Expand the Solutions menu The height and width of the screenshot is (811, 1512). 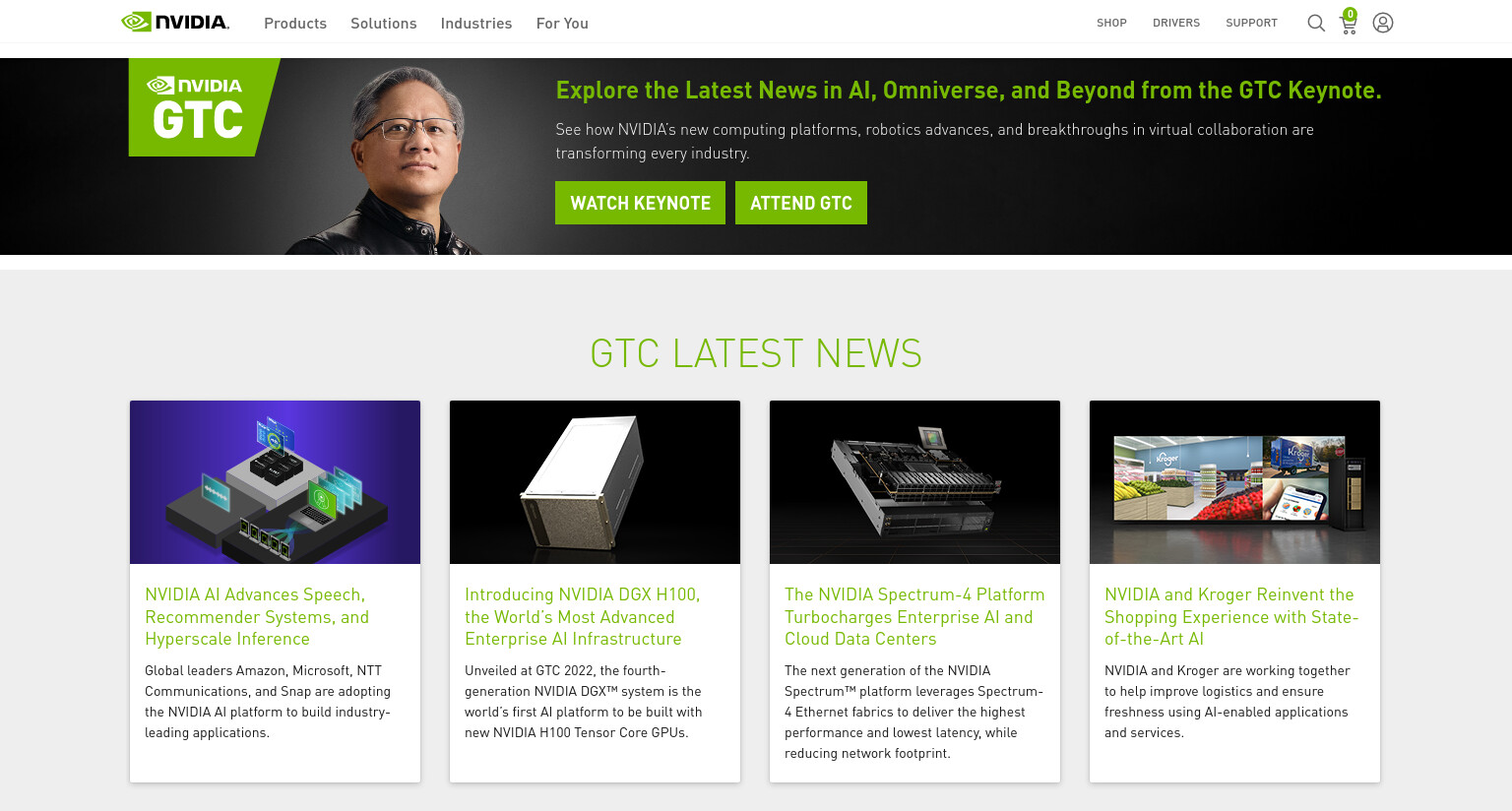tap(384, 23)
